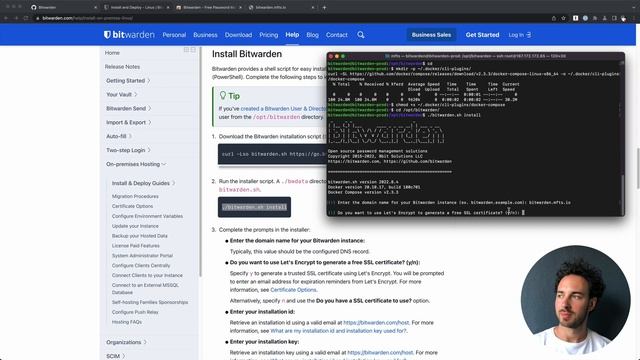Open installation id and key explanation link

click(338, 331)
